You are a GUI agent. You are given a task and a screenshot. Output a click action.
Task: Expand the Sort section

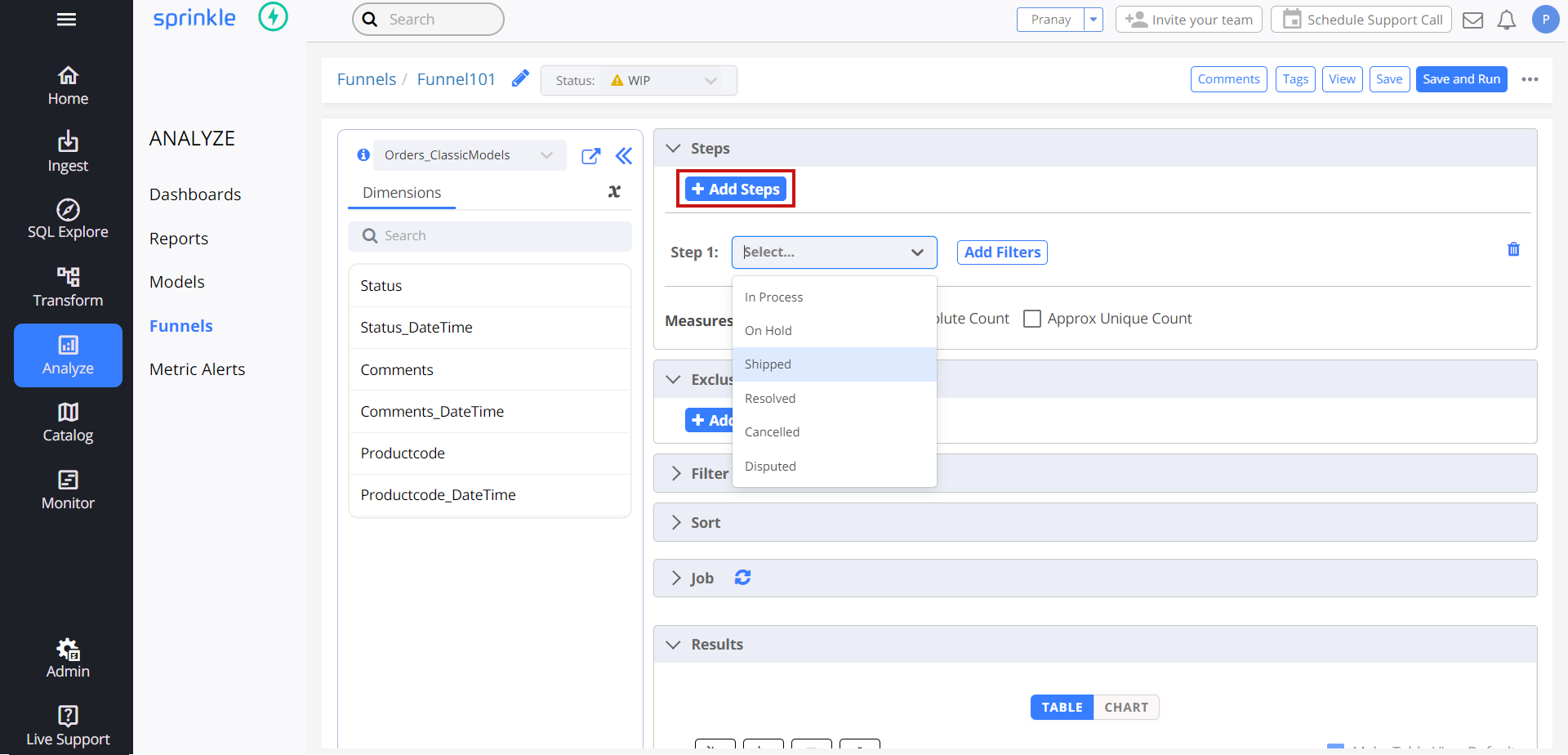(676, 523)
